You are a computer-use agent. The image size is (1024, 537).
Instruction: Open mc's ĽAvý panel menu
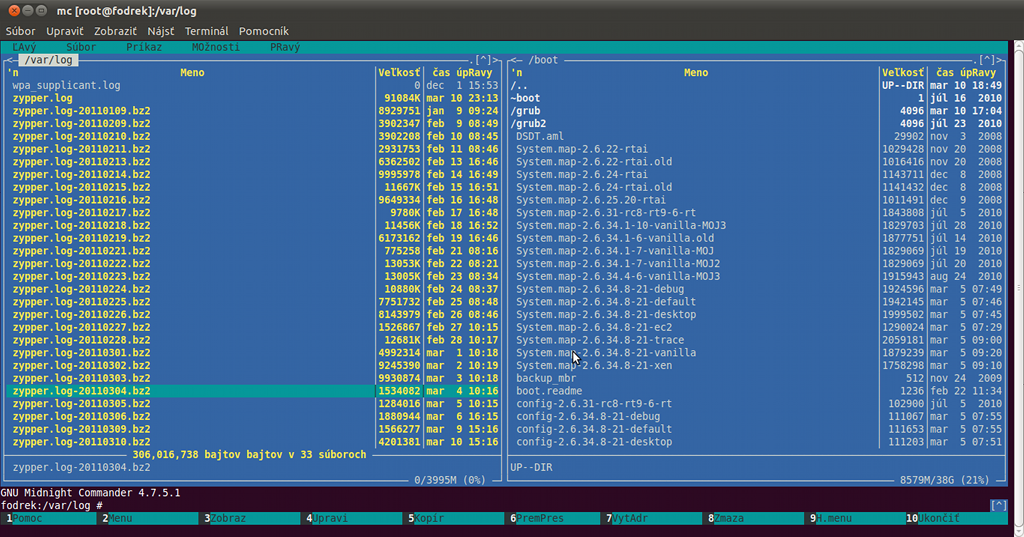(24, 47)
